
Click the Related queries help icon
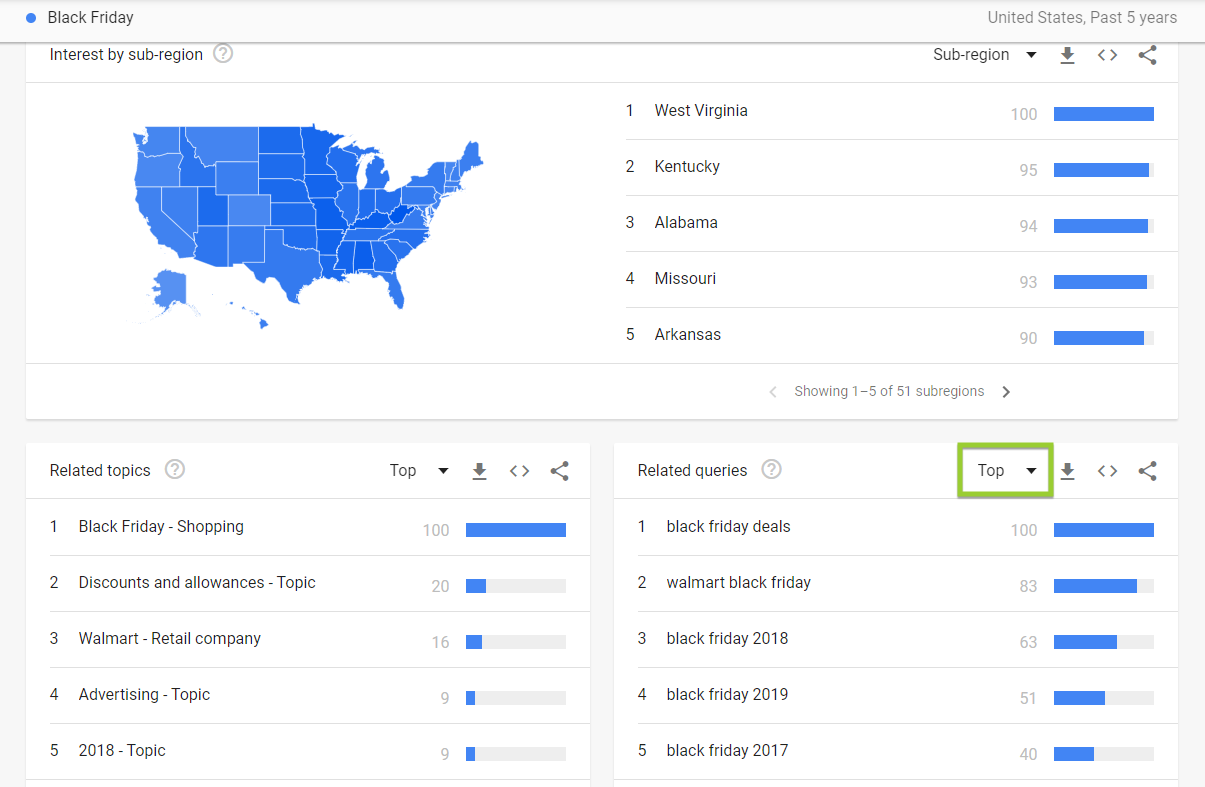[771, 469]
